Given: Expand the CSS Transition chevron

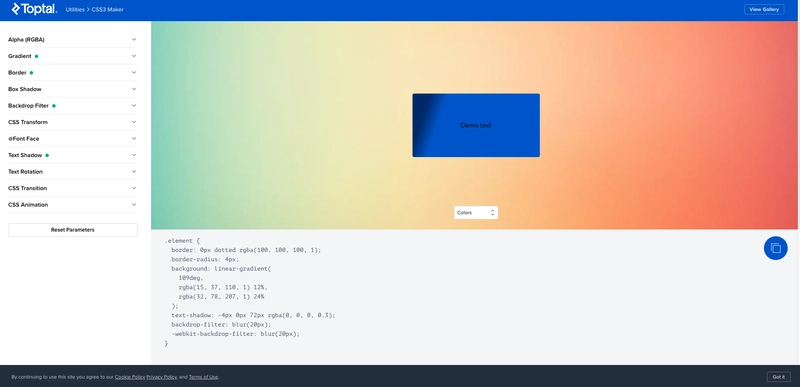Looking at the screenshot, I should pos(134,188).
